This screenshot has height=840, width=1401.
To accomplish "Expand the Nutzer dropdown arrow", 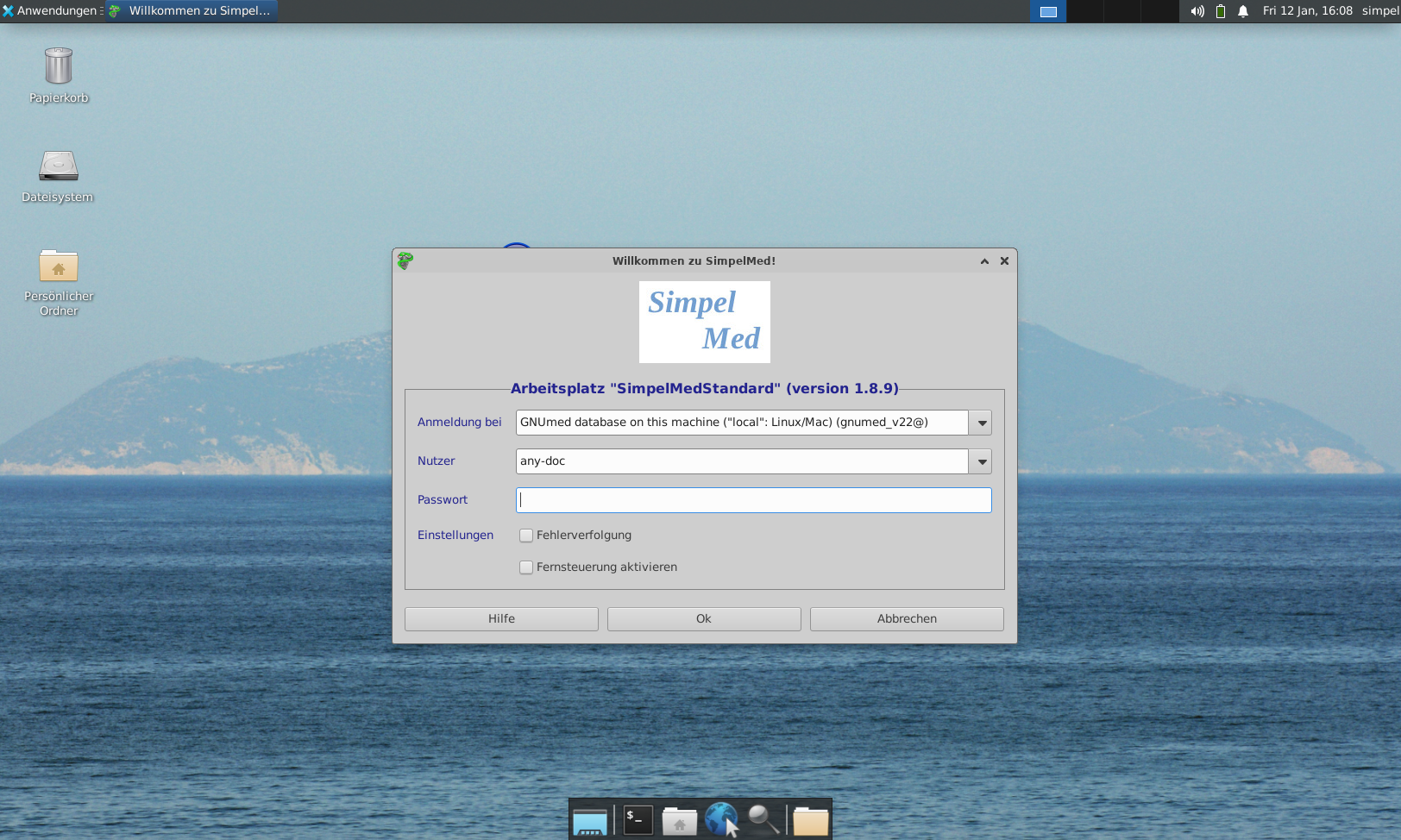I will [x=981, y=461].
